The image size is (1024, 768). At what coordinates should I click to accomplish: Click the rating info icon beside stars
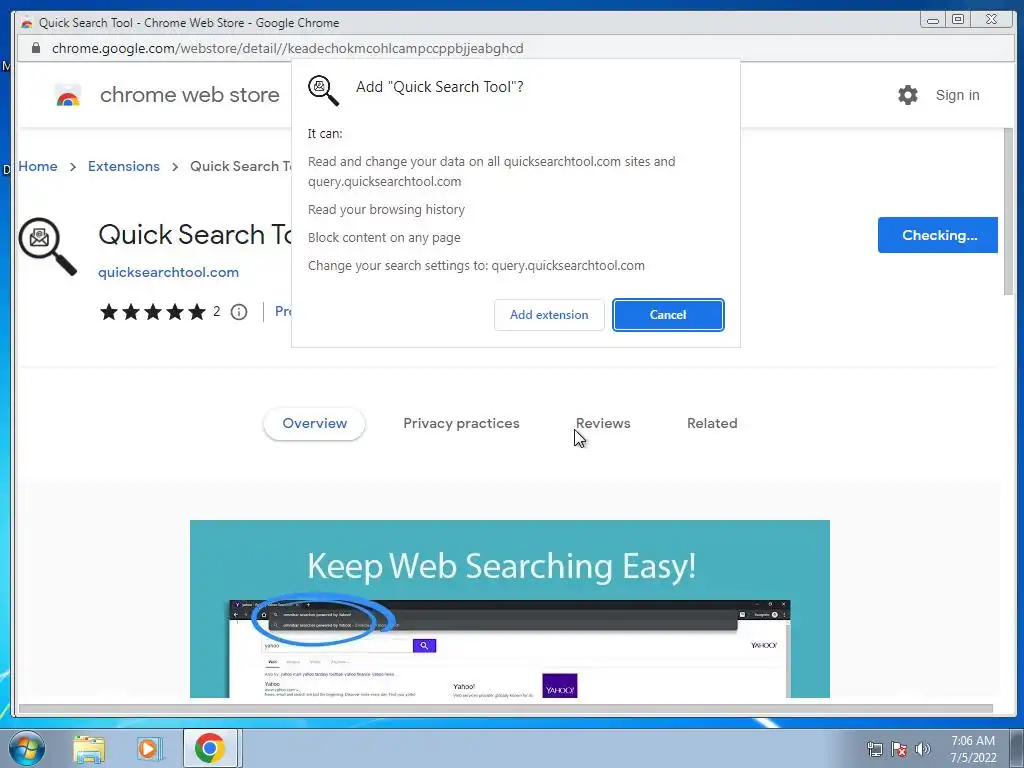pyautogui.click(x=239, y=312)
